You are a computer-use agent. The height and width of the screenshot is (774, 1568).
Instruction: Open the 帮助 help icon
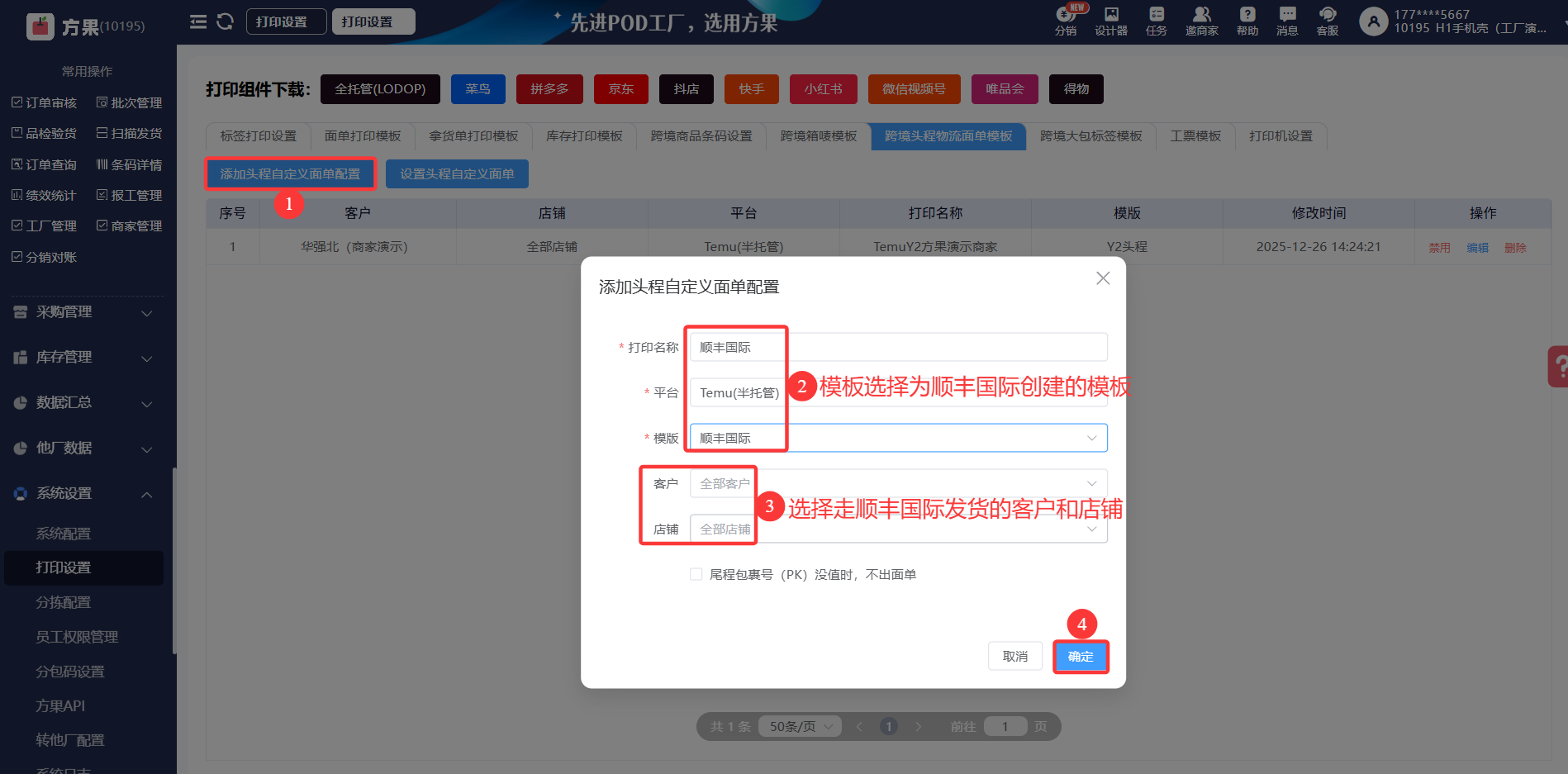1247,21
